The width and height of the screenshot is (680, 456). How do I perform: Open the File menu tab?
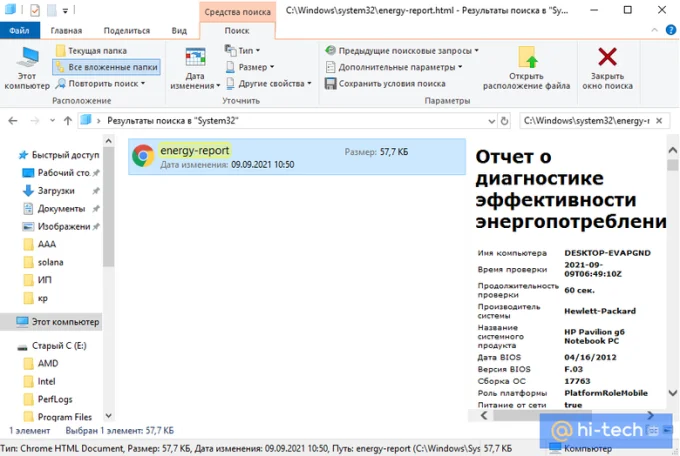click(x=19, y=31)
